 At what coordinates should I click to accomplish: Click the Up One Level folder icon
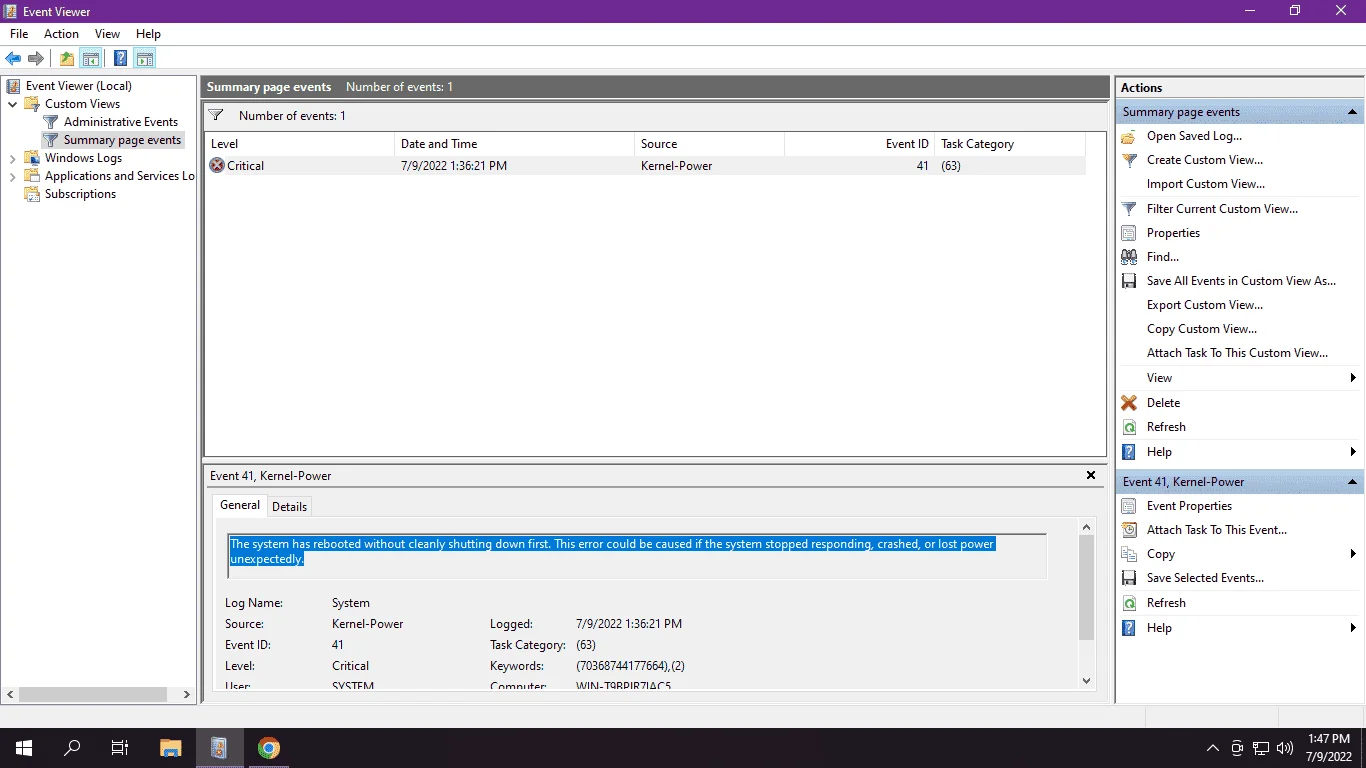67,58
